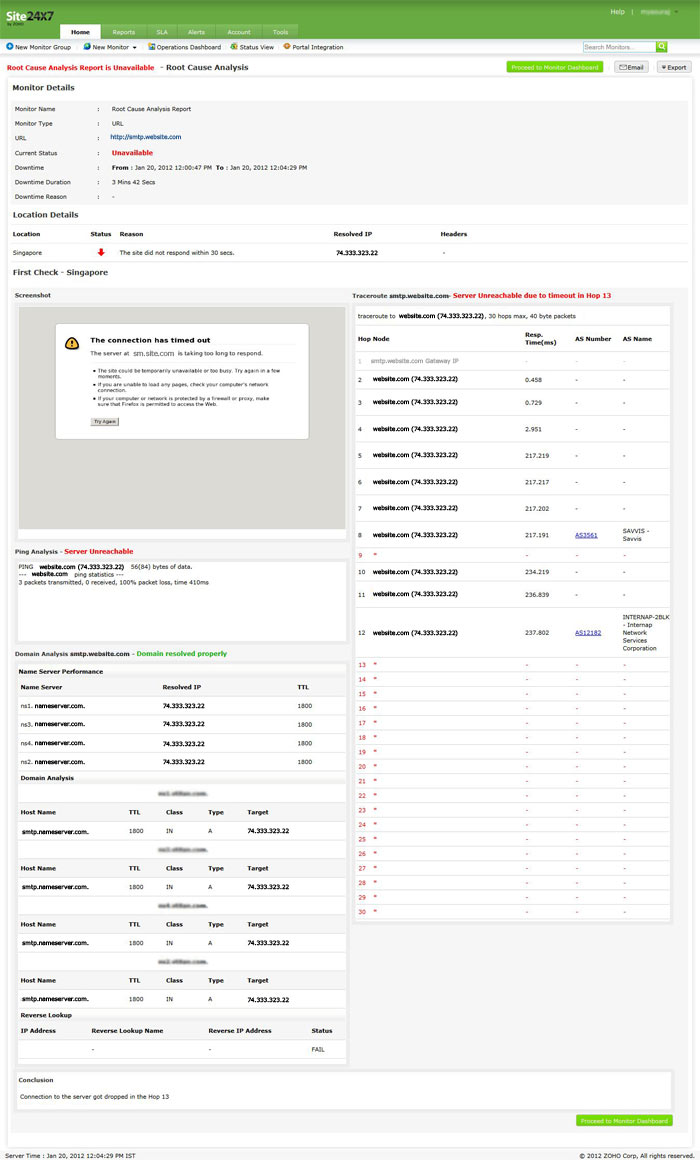This screenshot has width=700, height=1160.
Task: Click the warning icon in timeout screenshot
Action: pos(71,342)
